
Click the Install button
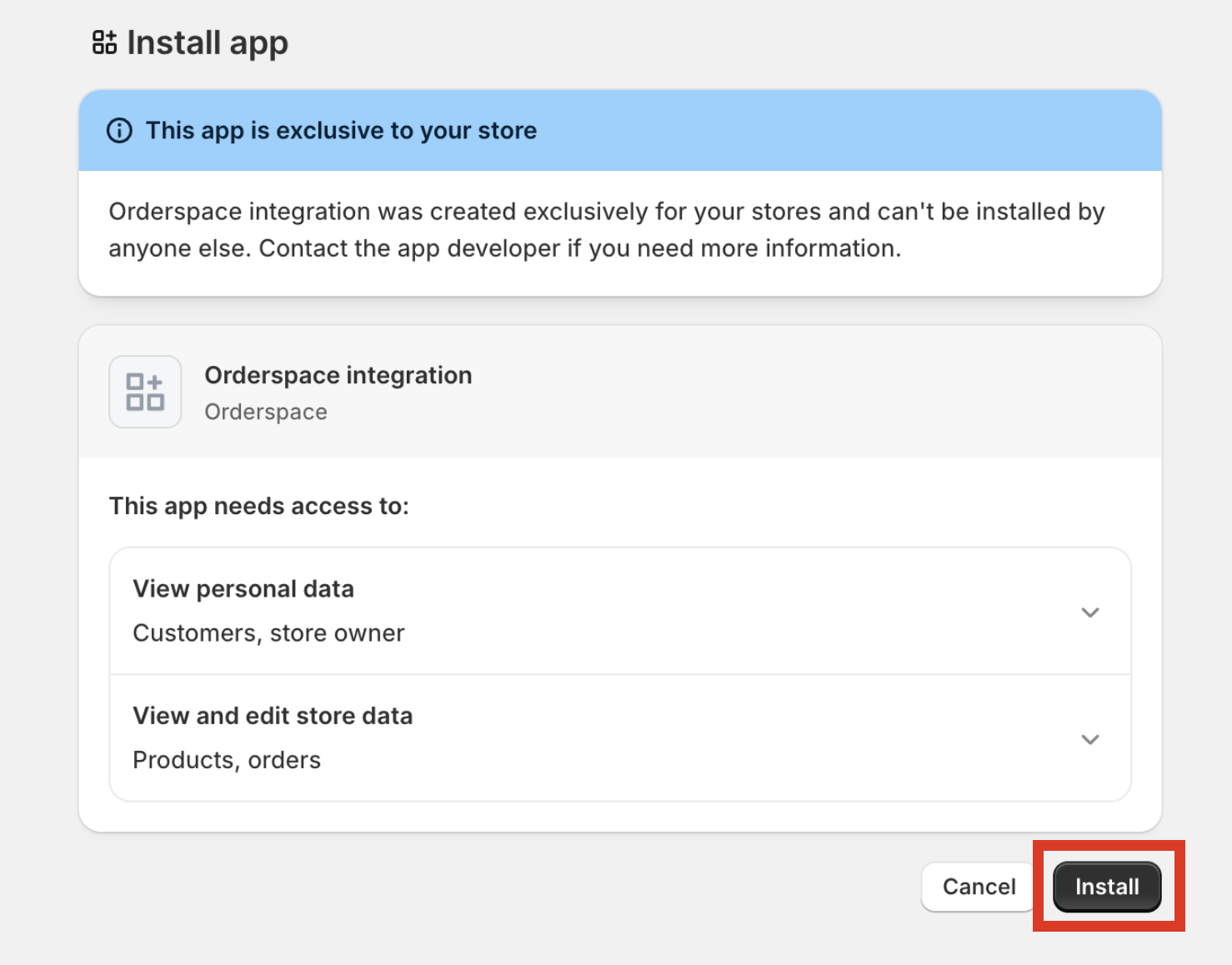click(x=1107, y=887)
